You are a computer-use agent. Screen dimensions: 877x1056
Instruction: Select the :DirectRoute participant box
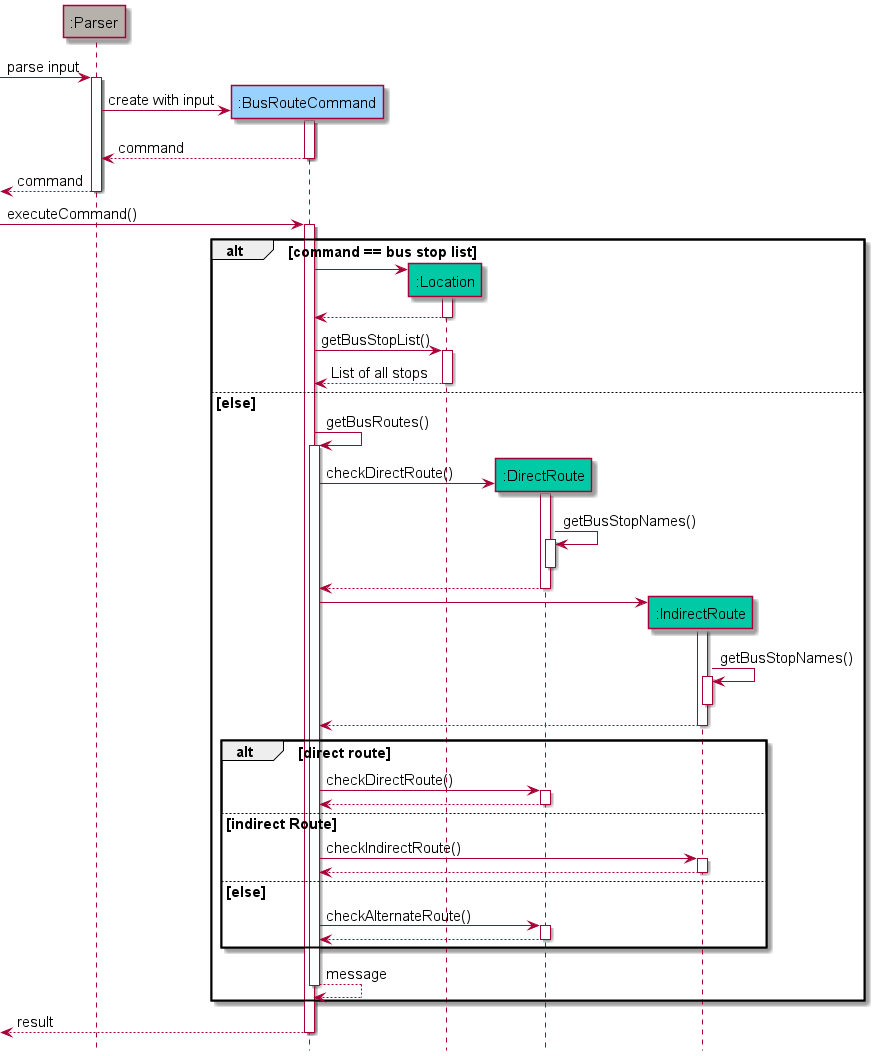543,476
